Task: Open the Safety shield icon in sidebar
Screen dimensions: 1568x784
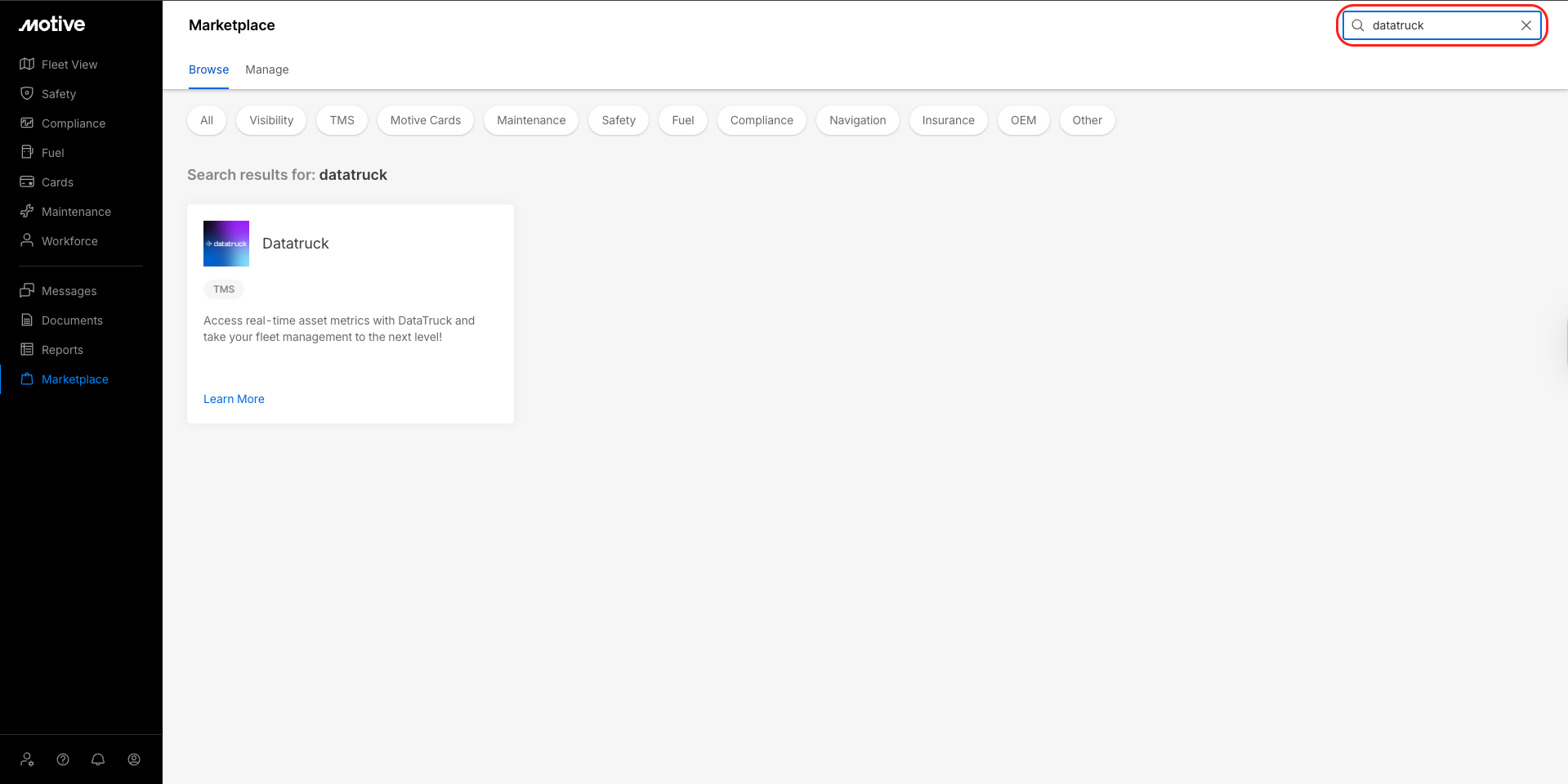Action: click(x=27, y=93)
